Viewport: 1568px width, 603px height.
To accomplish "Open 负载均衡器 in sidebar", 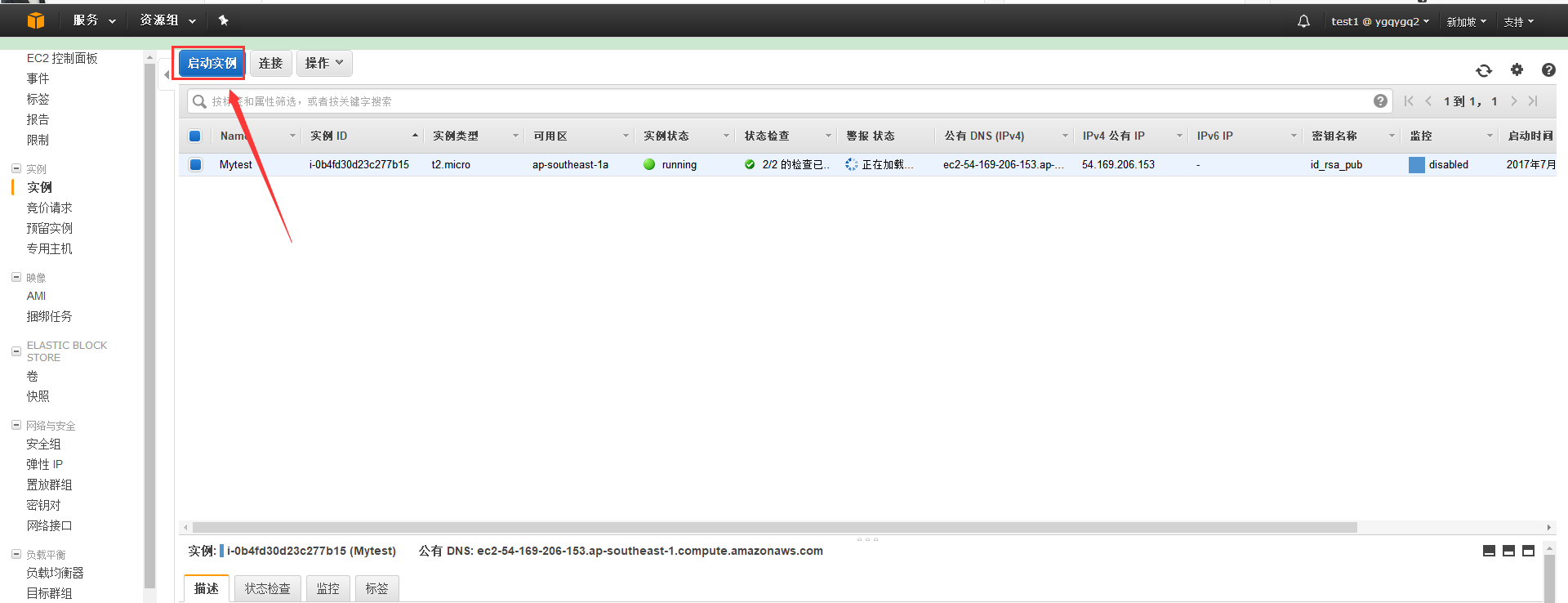I will (55, 573).
